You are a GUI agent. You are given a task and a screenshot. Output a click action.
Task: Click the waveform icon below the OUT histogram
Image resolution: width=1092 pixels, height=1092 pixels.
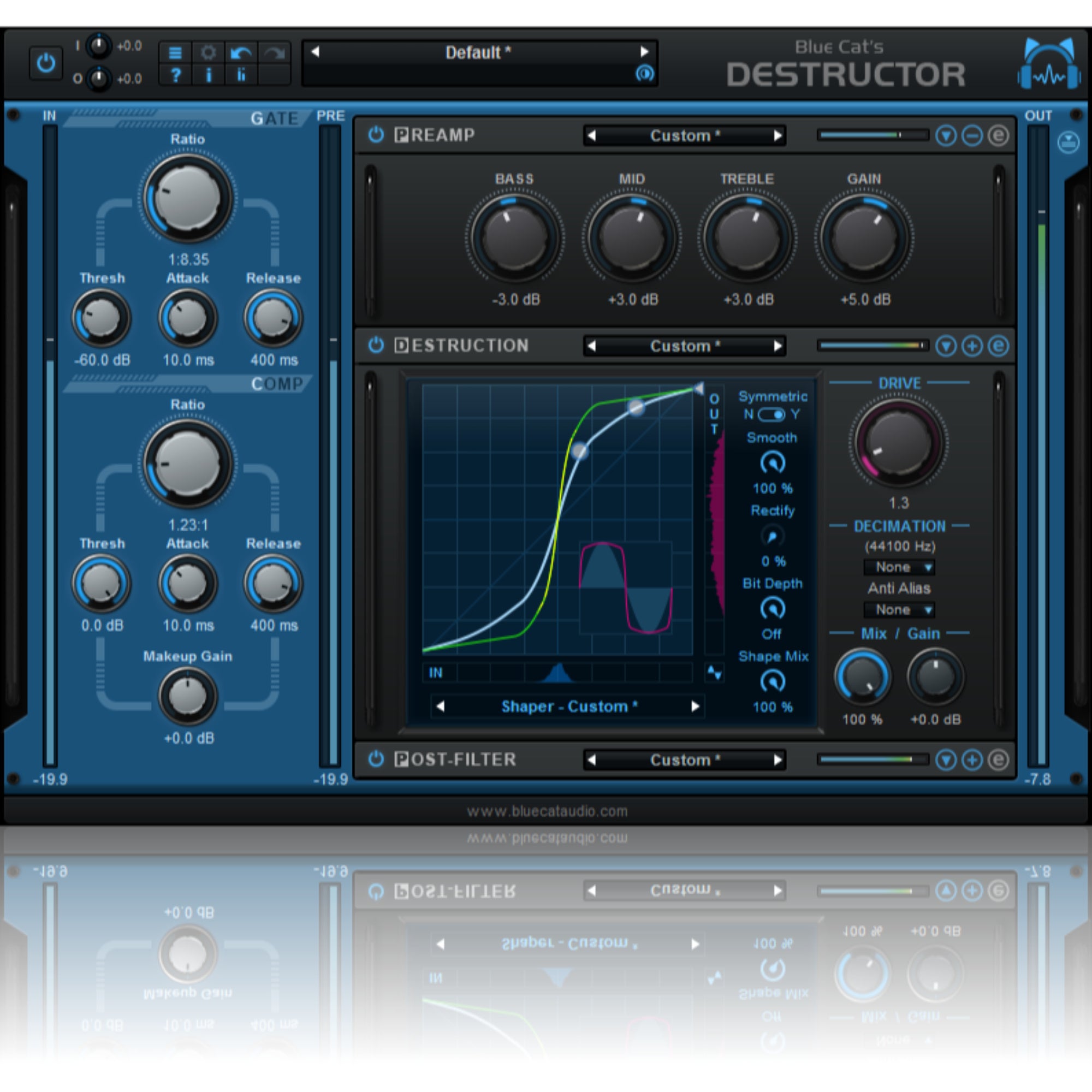tap(714, 673)
